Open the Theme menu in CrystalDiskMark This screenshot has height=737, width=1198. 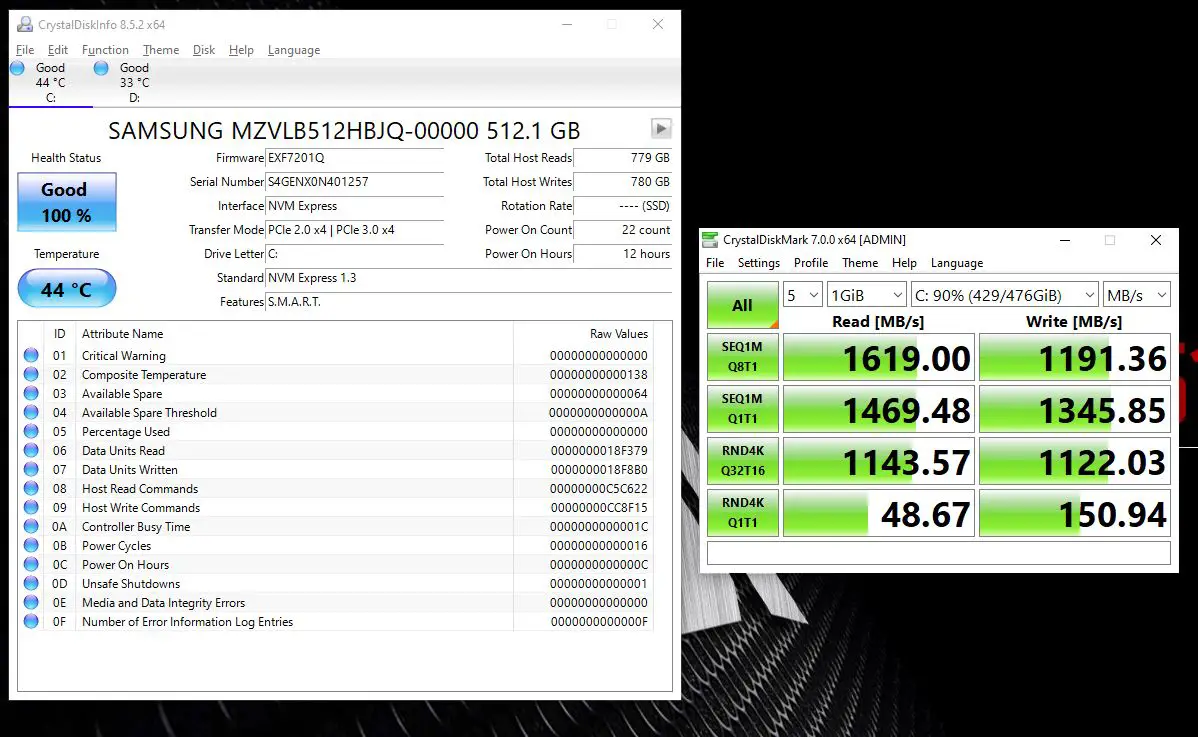pyautogui.click(x=860, y=263)
